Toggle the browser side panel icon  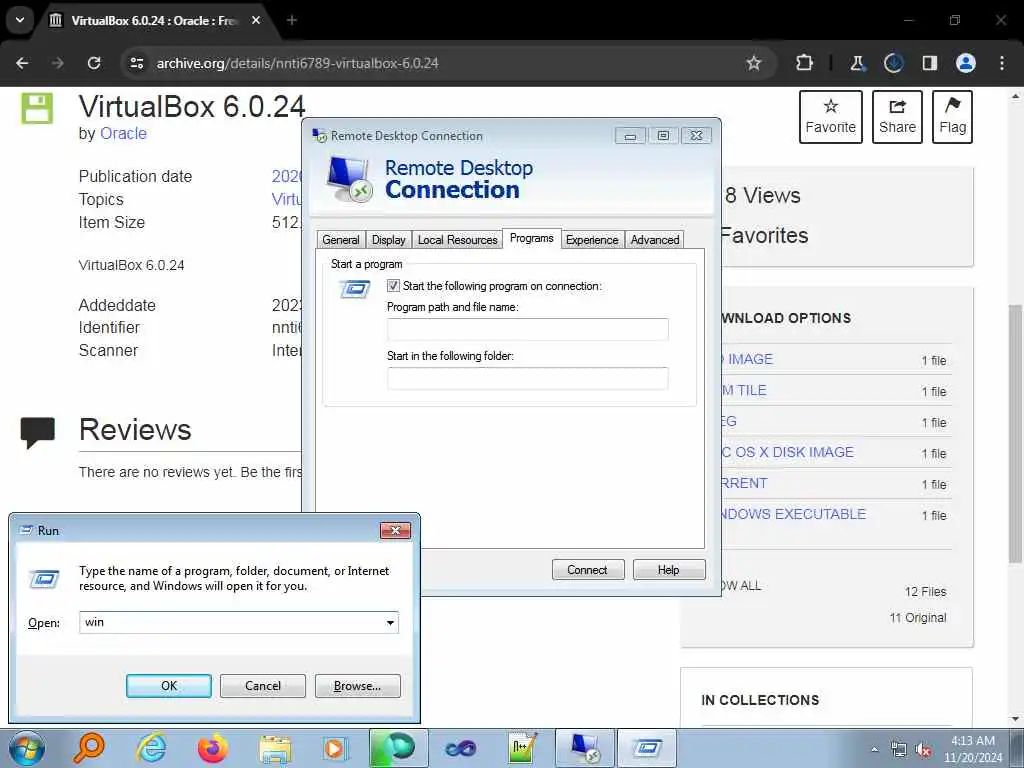click(x=930, y=63)
